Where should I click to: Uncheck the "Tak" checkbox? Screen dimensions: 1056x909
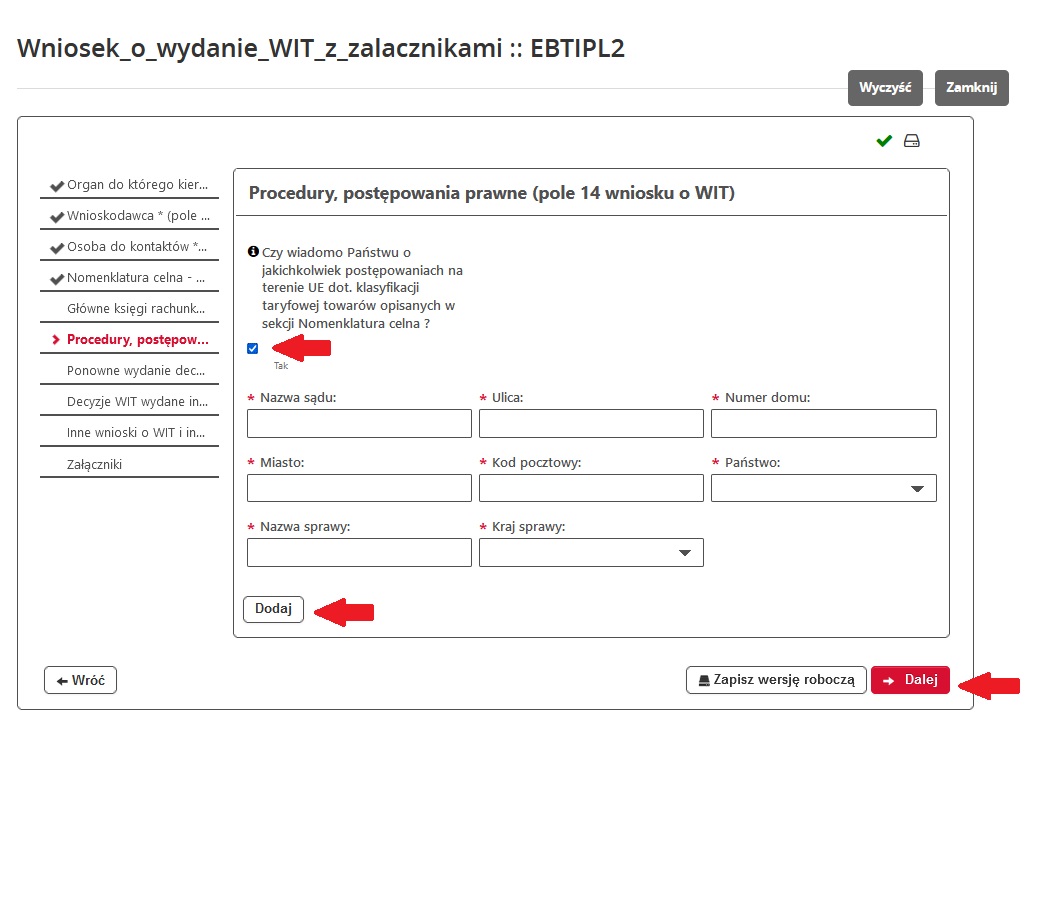point(252,348)
